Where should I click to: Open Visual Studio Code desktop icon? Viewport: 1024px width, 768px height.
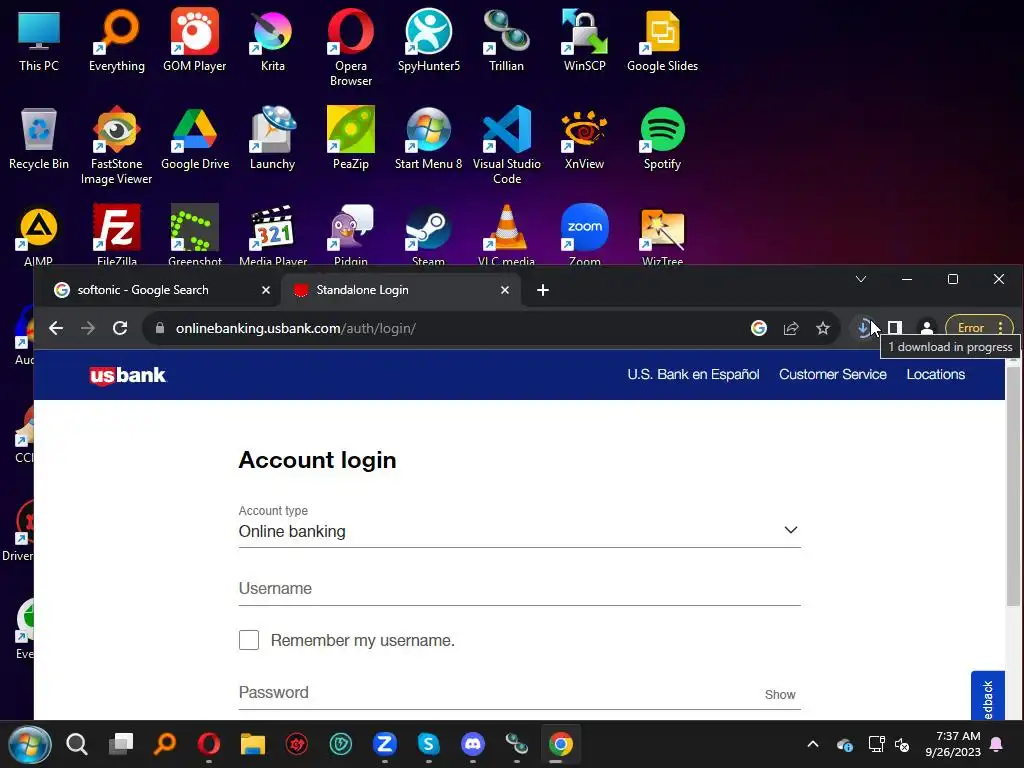[x=506, y=145]
